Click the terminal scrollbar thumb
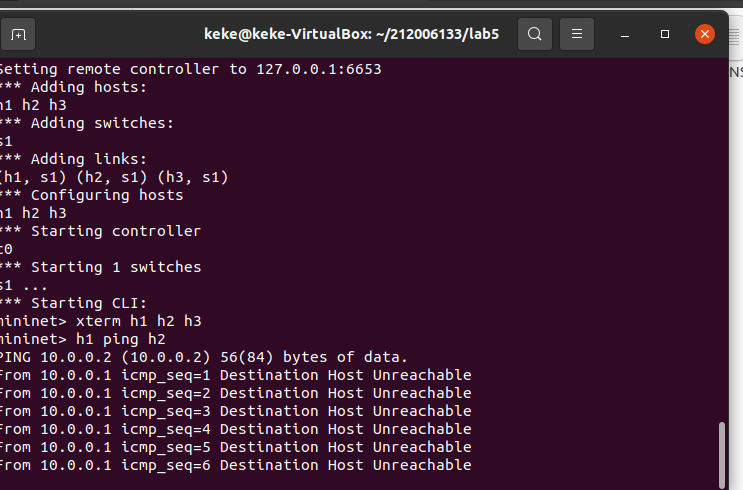 [x=722, y=455]
